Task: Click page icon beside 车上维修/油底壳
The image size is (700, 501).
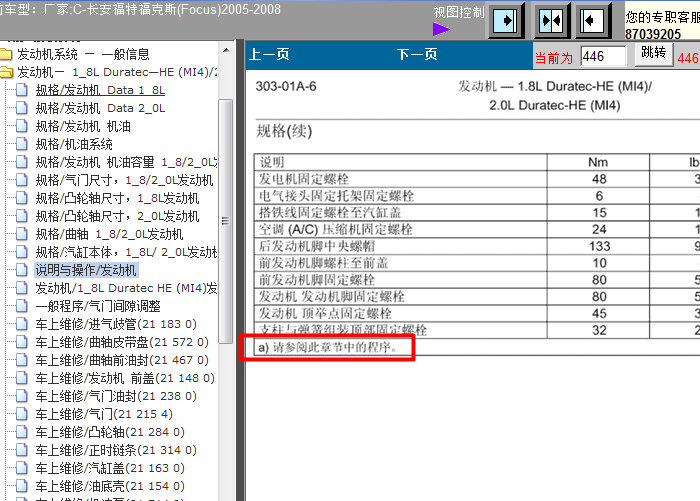Action: tap(21, 486)
